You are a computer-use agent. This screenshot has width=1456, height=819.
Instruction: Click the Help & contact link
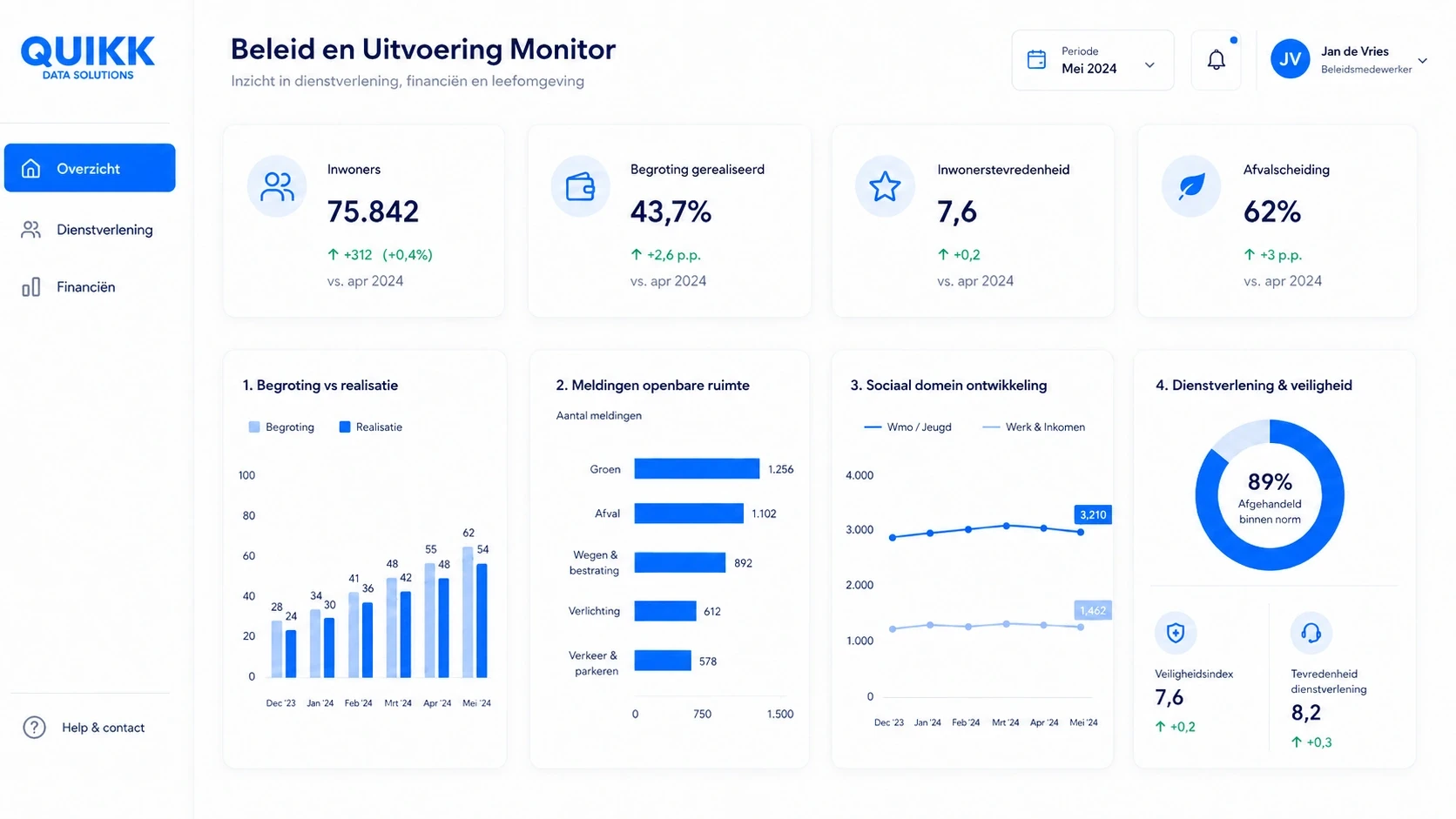[x=103, y=728]
